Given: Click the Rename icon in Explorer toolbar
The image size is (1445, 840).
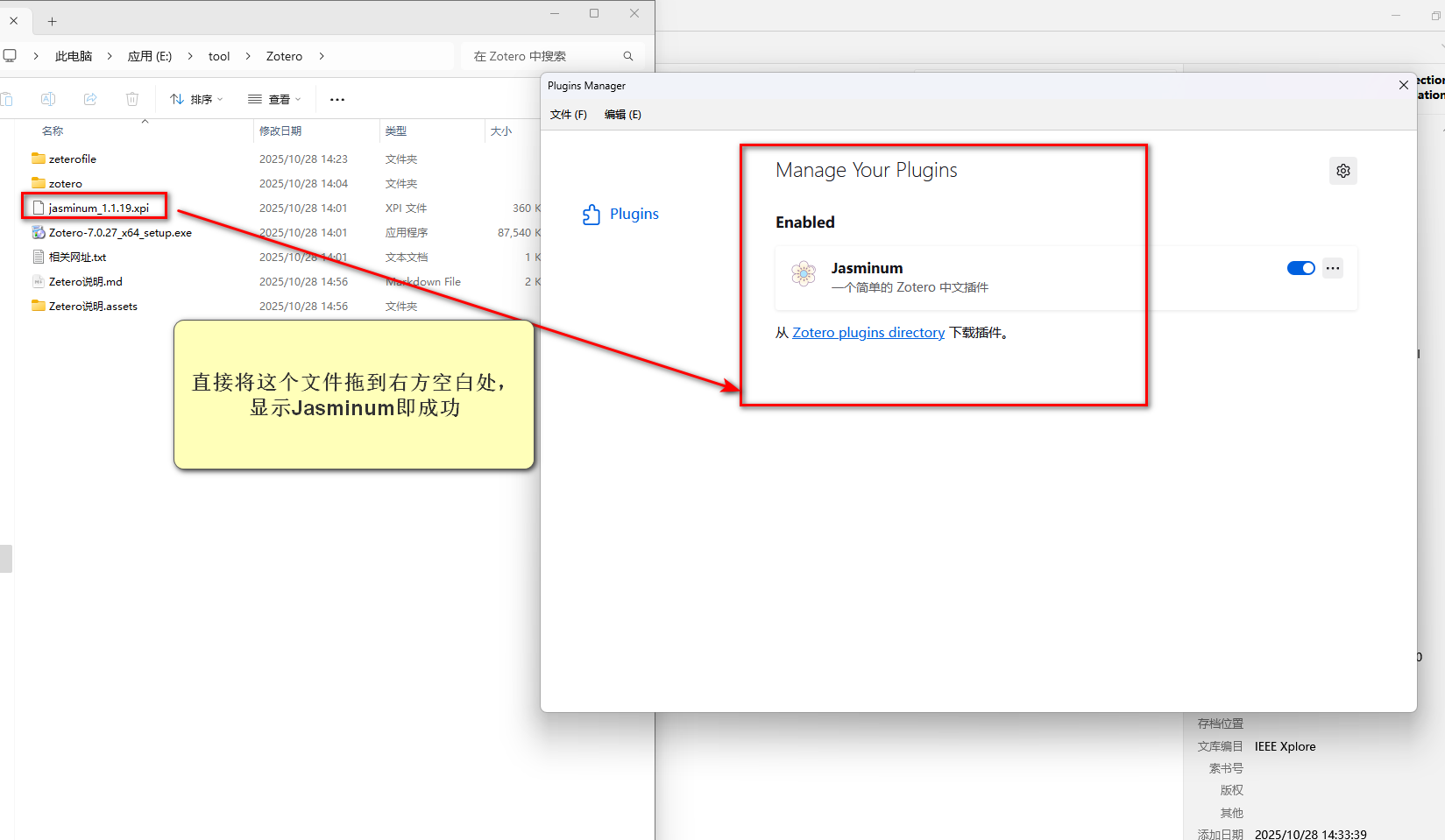Looking at the screenshot, I should [48, 99].
